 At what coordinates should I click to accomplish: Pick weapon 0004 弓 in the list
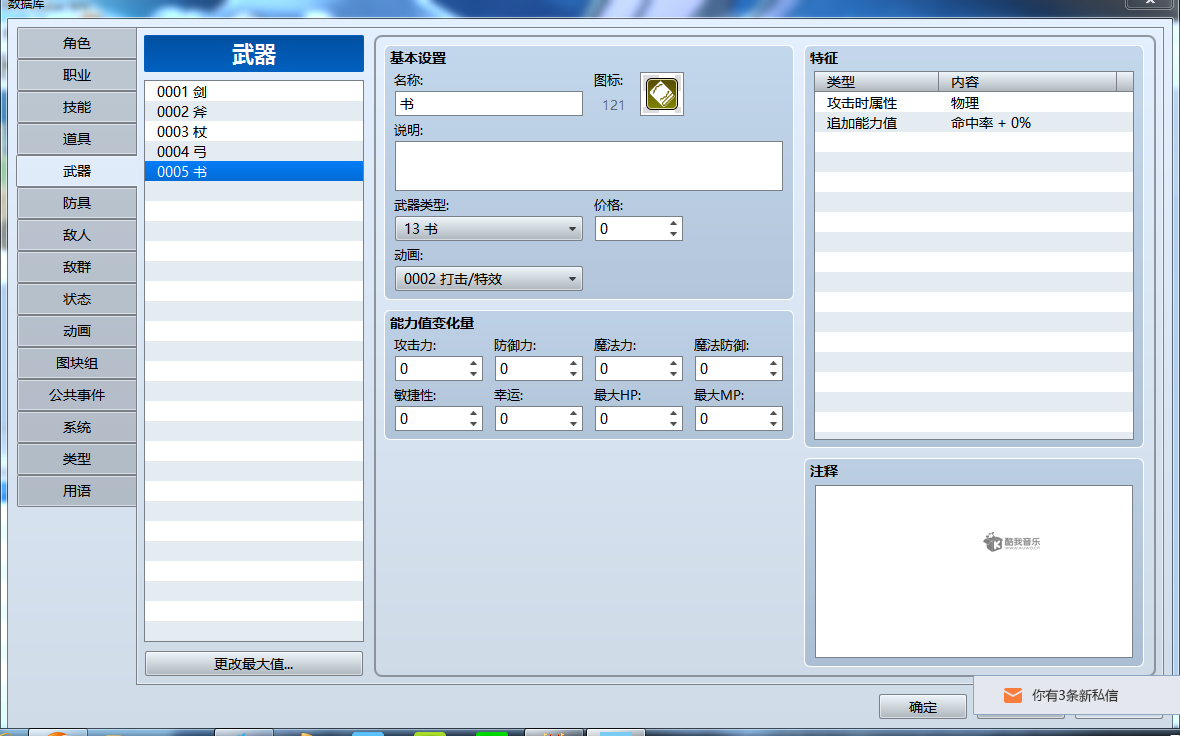tap(254, 151)
